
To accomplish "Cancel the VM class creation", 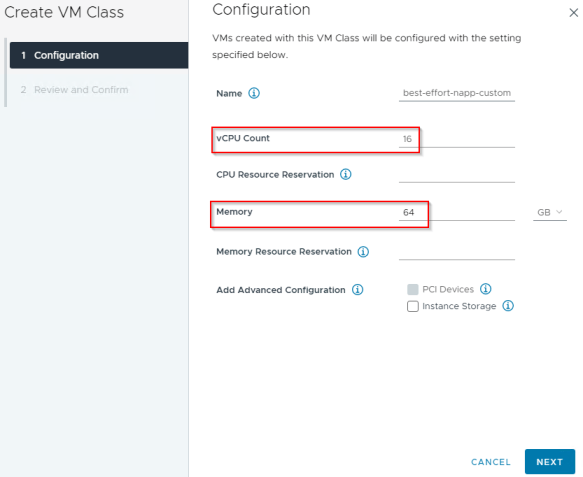I will (491, 462).
